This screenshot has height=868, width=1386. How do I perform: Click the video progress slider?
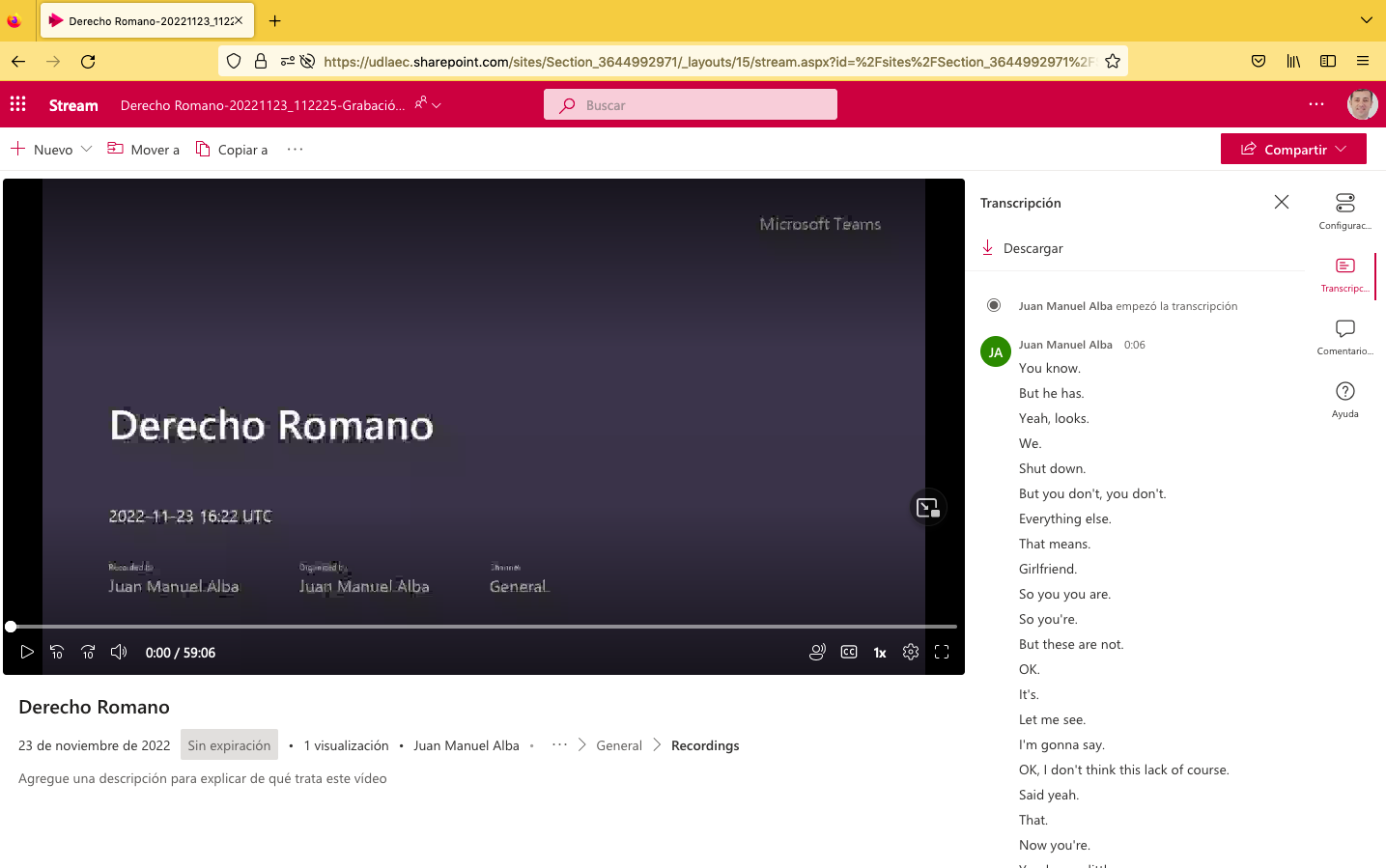pos(483,627)
